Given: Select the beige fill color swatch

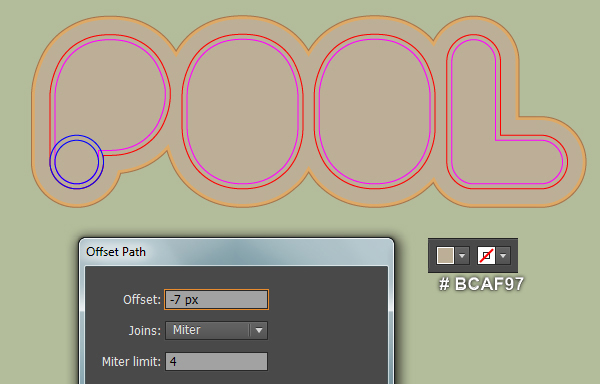Looking at the screenshot, I should [x=445, y=255].
